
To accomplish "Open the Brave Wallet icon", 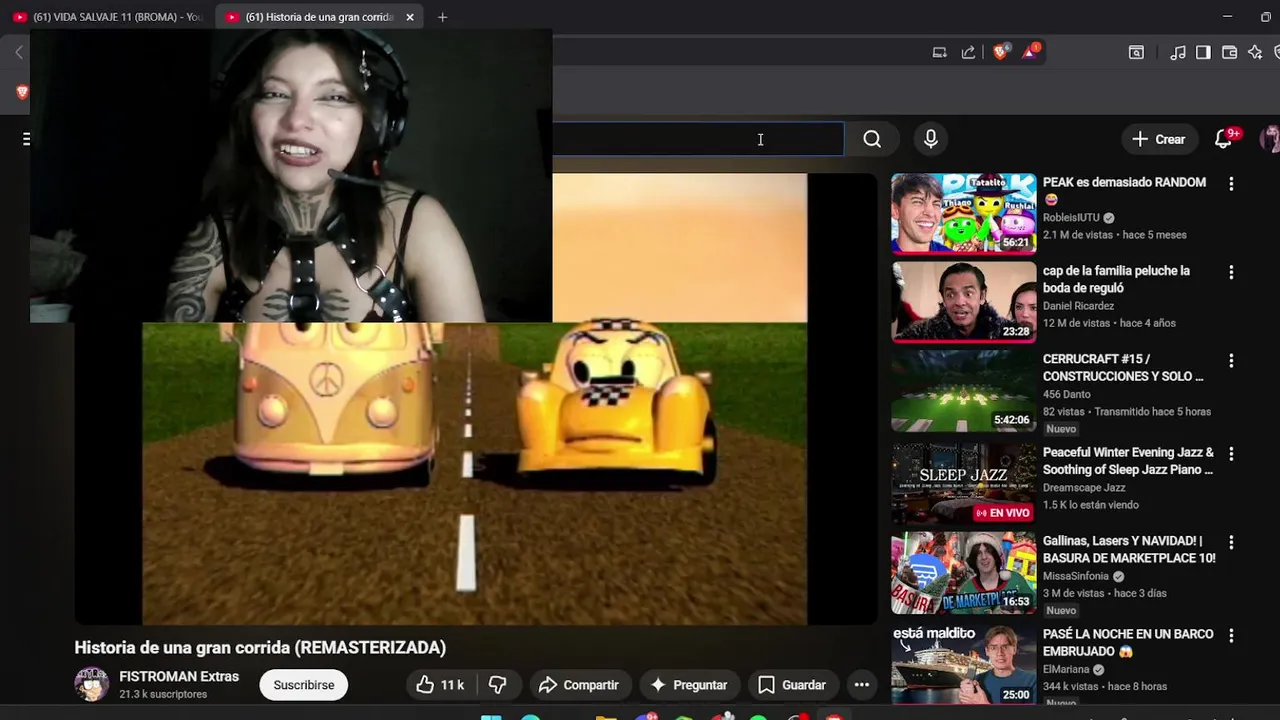I will (1229, 52).
